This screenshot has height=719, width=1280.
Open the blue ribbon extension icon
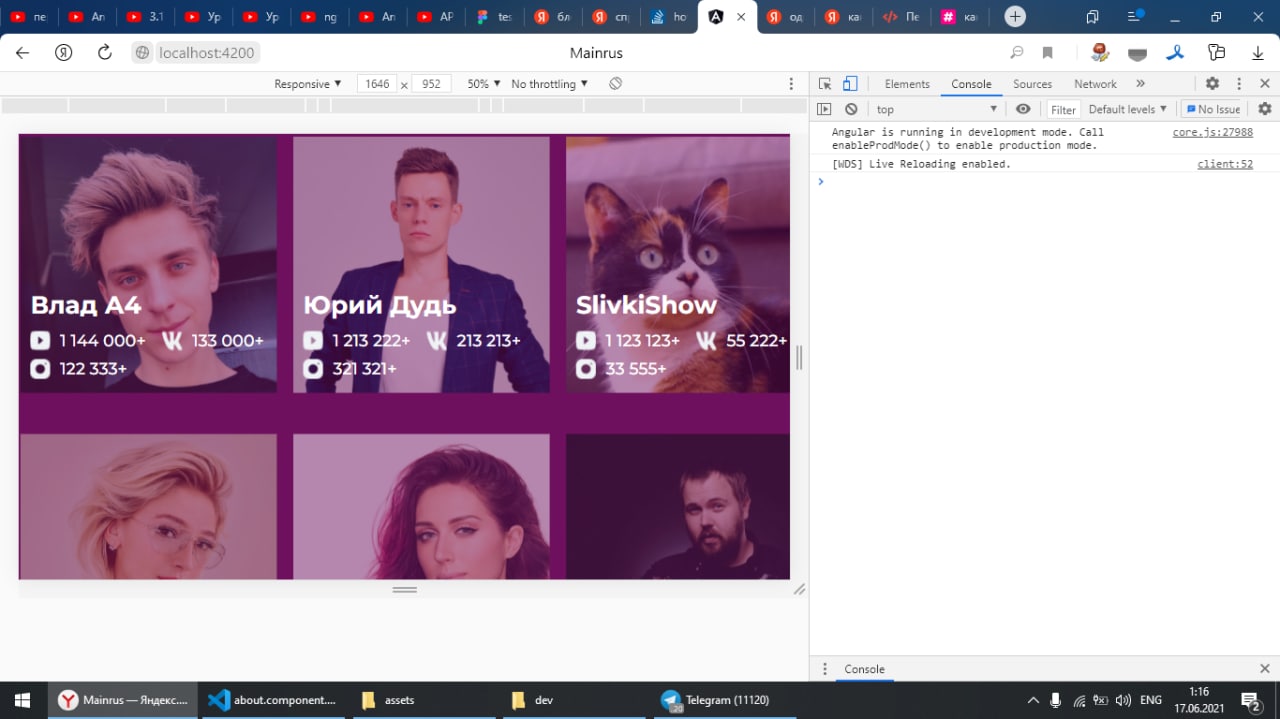[x=1177, y=53]
